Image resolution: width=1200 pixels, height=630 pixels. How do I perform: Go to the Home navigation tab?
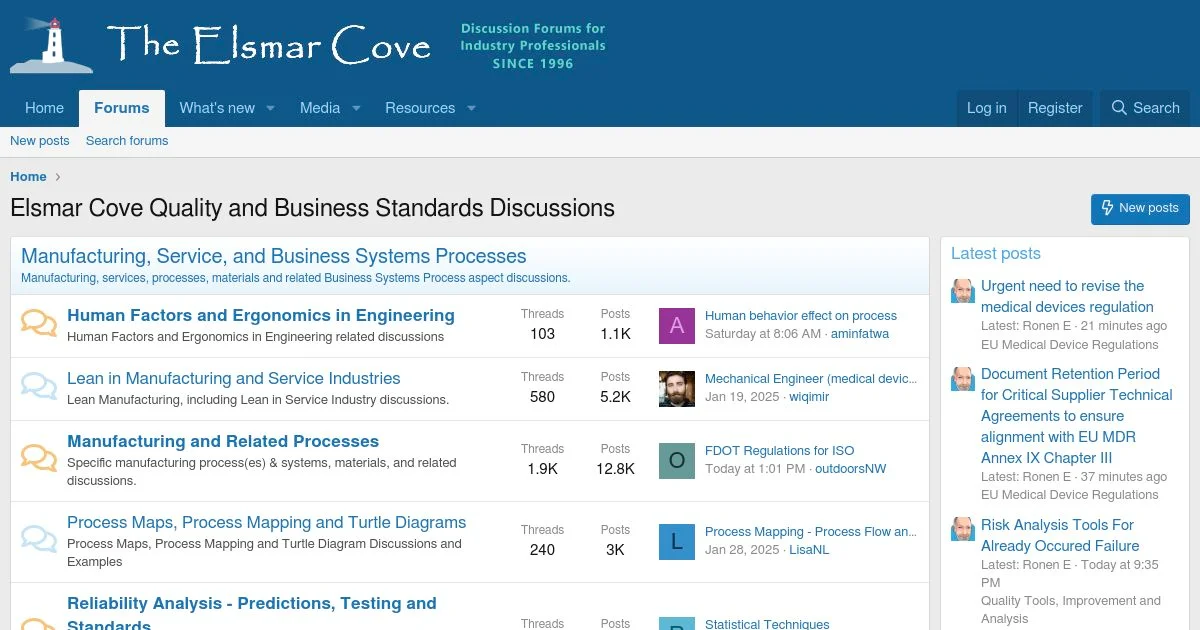(45, 108)
